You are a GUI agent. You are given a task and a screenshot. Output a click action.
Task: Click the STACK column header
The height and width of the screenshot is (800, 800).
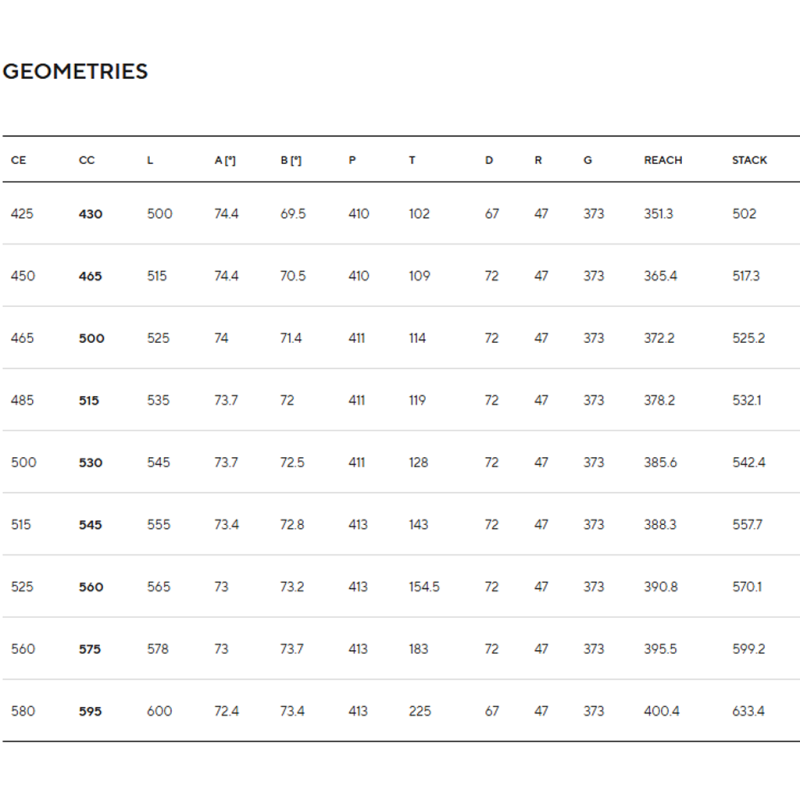click(x=749, y=160)
